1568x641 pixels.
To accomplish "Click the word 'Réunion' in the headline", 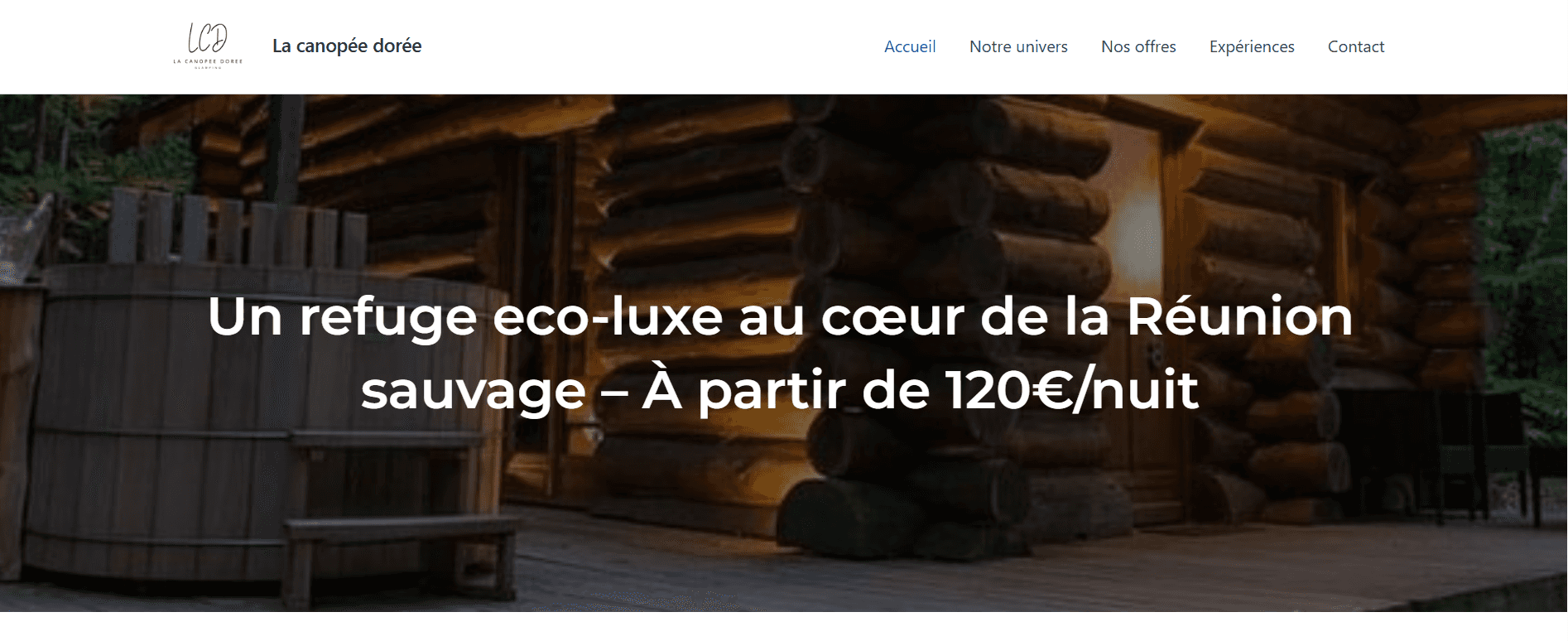I will click(x=1239, y=316).
